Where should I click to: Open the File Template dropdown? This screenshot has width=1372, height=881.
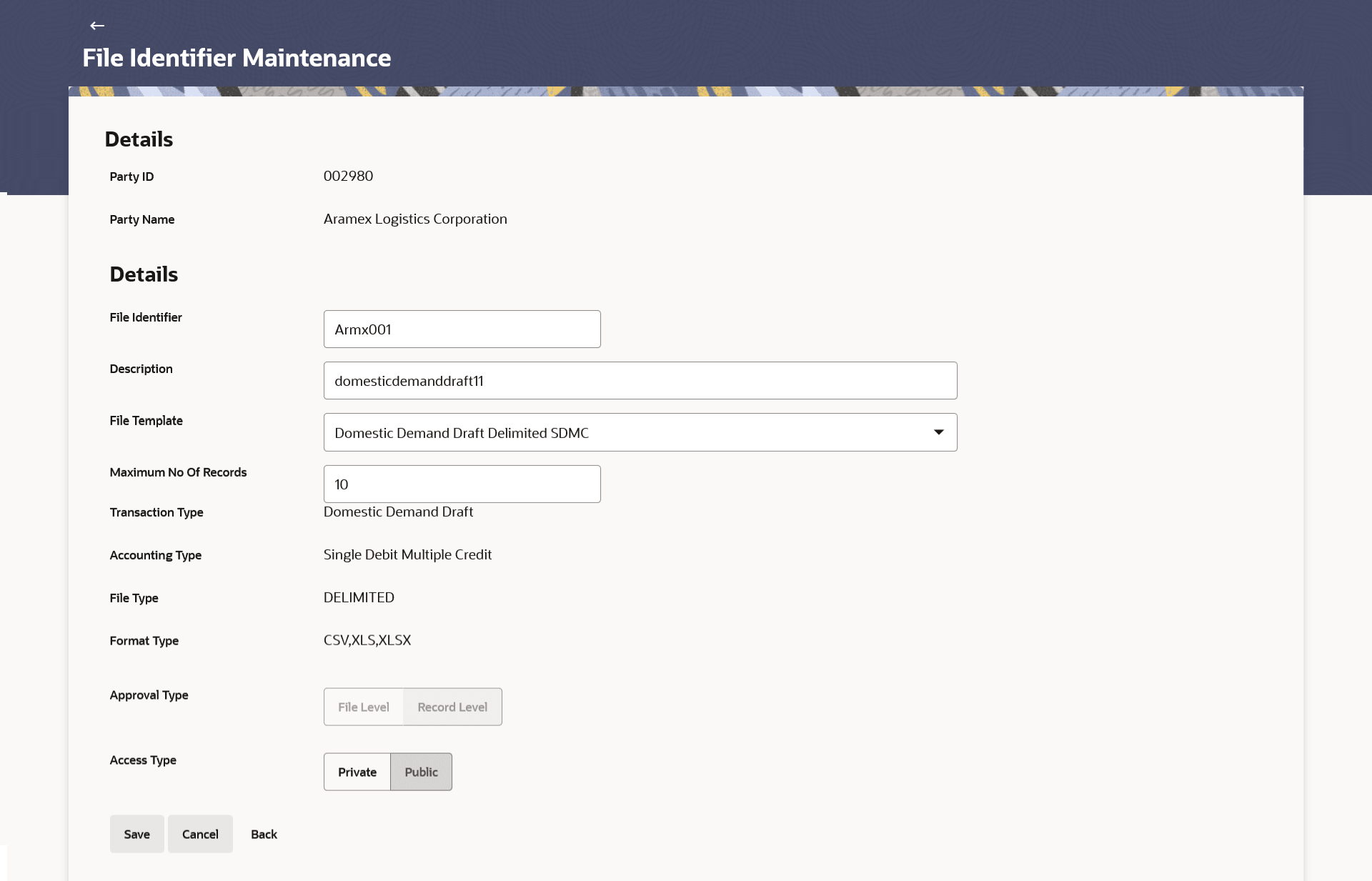tap(640, 432)
